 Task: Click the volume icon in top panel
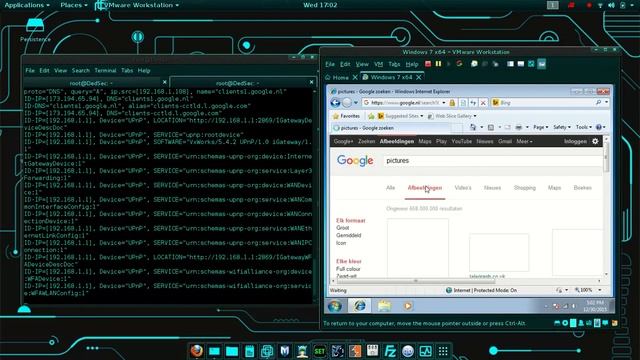click(x=611, y=5)
